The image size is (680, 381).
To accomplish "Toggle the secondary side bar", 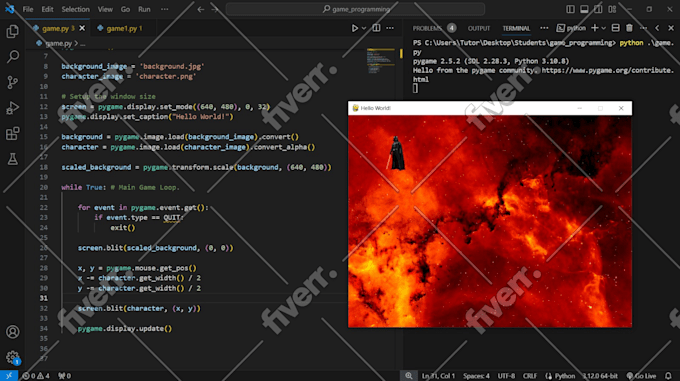I will pyautogui.click(x=598, y=9).
